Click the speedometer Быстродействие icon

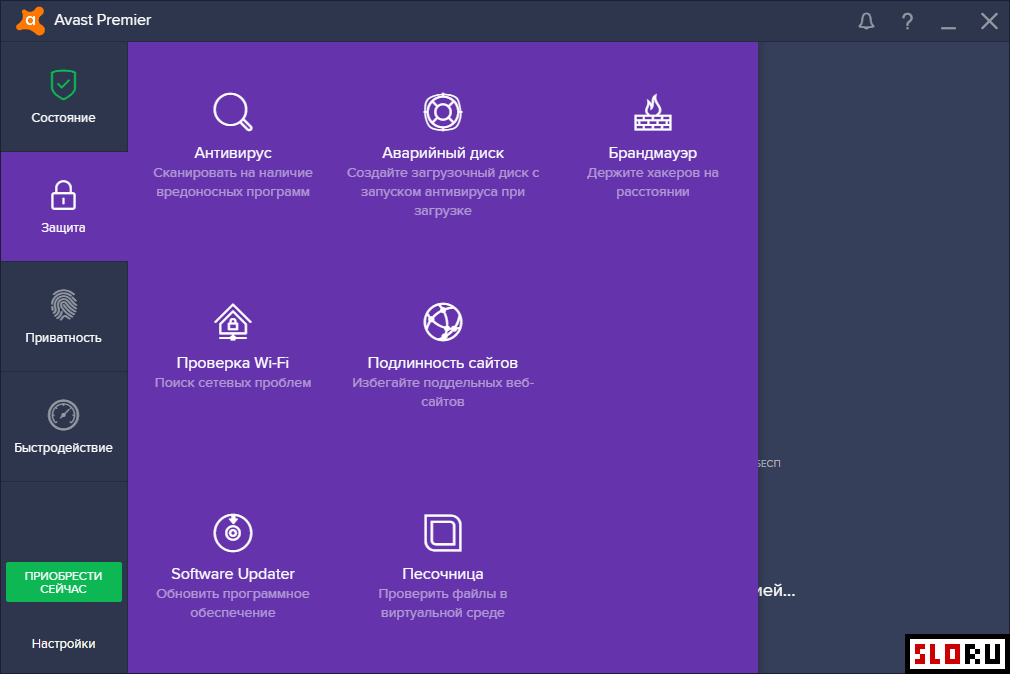[x=63, y=415]
